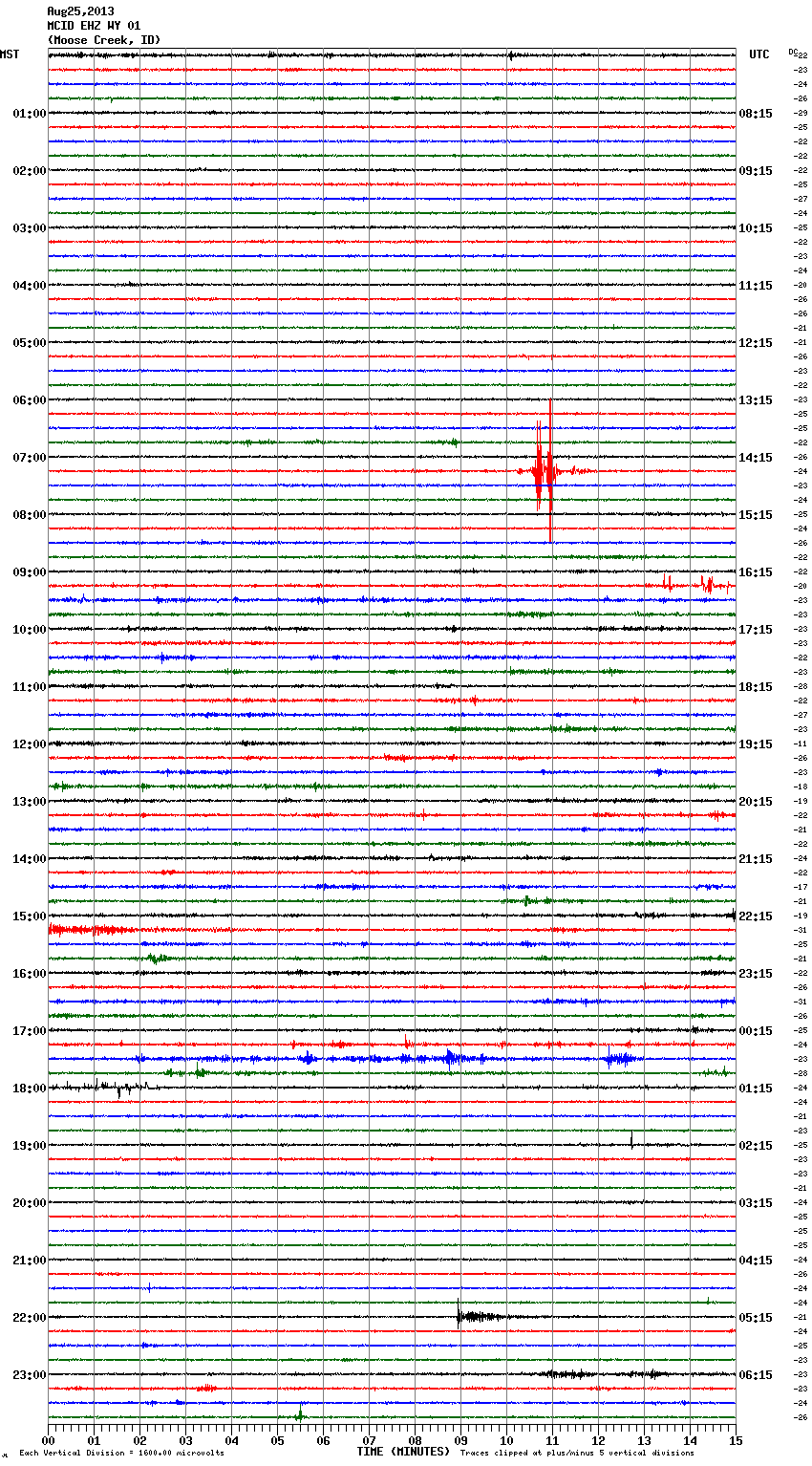
Task: Click the '15:00' MST time label
Action: [x=30, y=916]
